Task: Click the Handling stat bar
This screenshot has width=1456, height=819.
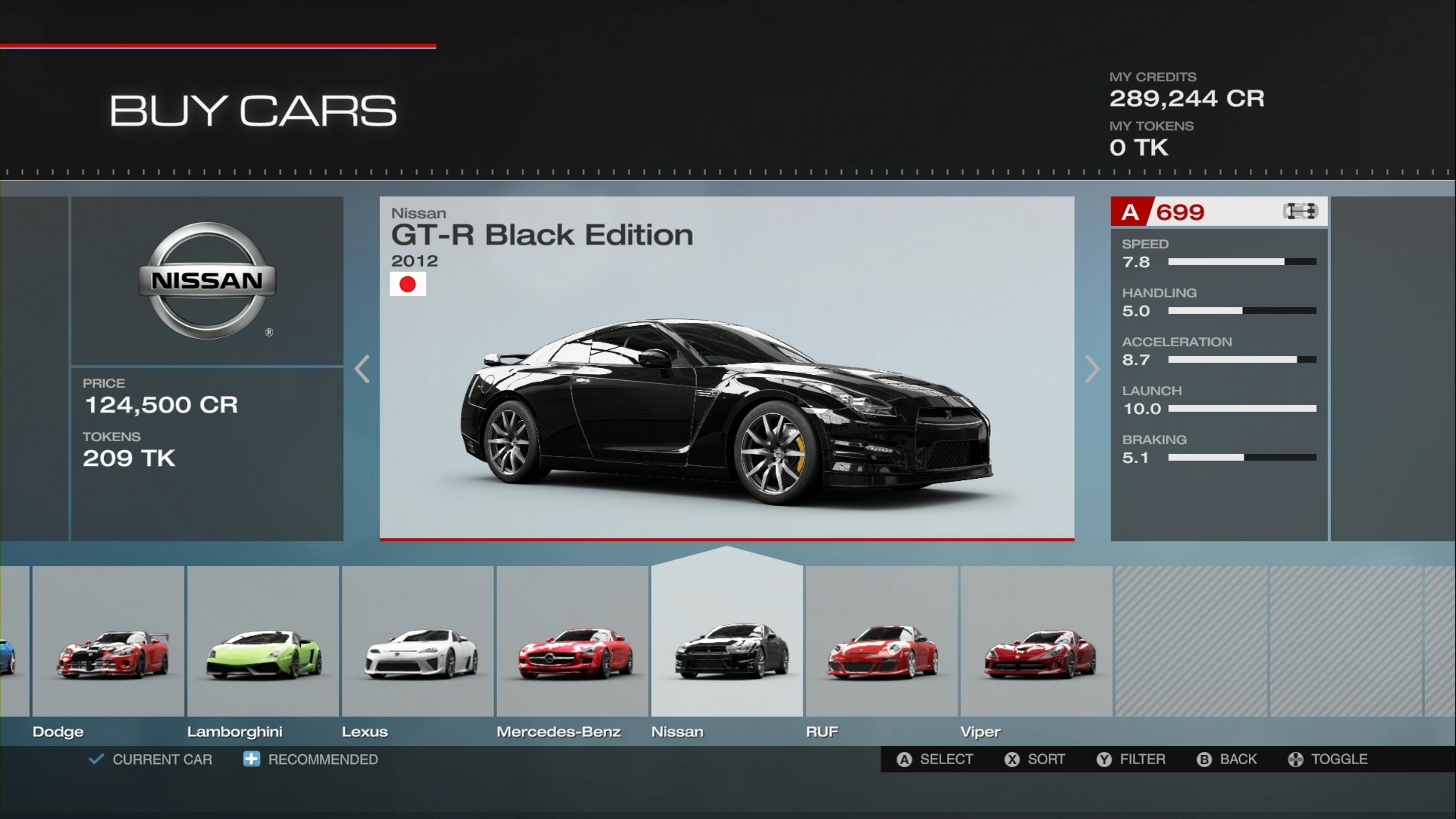Action: (1242, 311)
